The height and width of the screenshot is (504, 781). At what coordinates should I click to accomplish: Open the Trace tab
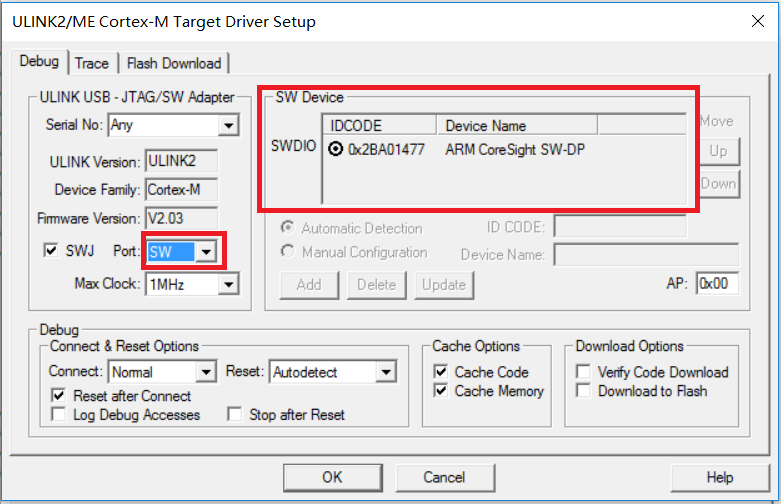point(92,64)
